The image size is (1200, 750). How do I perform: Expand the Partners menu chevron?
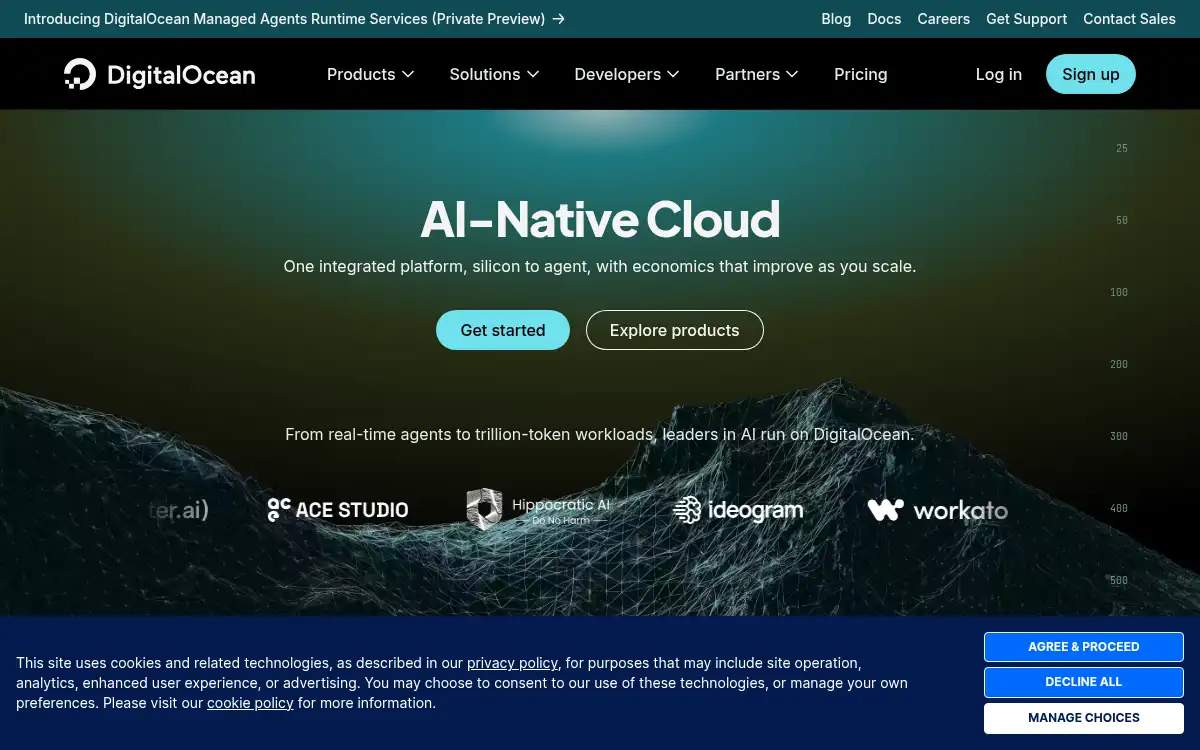pos(792,74)
